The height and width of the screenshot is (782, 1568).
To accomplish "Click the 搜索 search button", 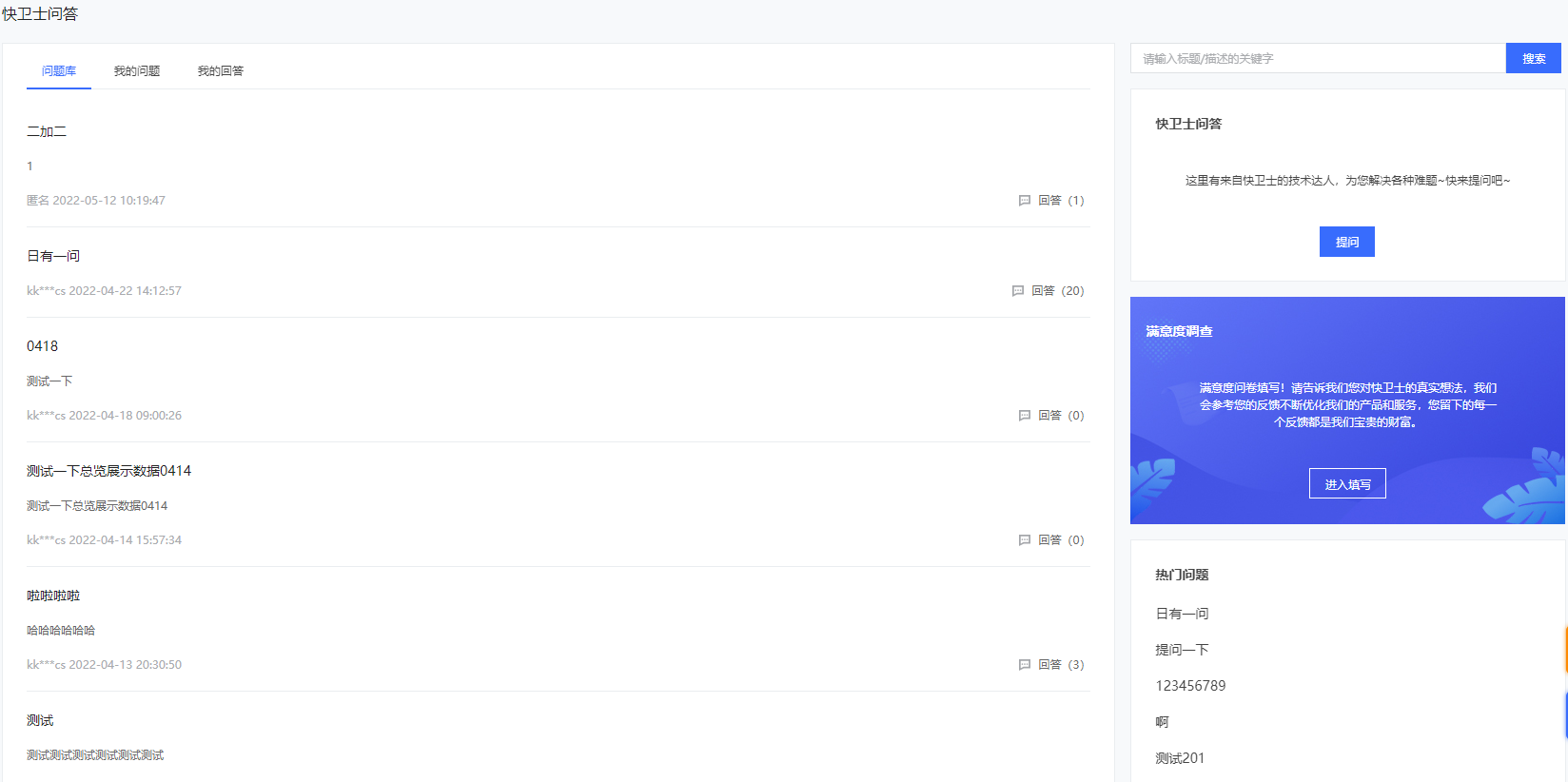I will pos(1534,58).
